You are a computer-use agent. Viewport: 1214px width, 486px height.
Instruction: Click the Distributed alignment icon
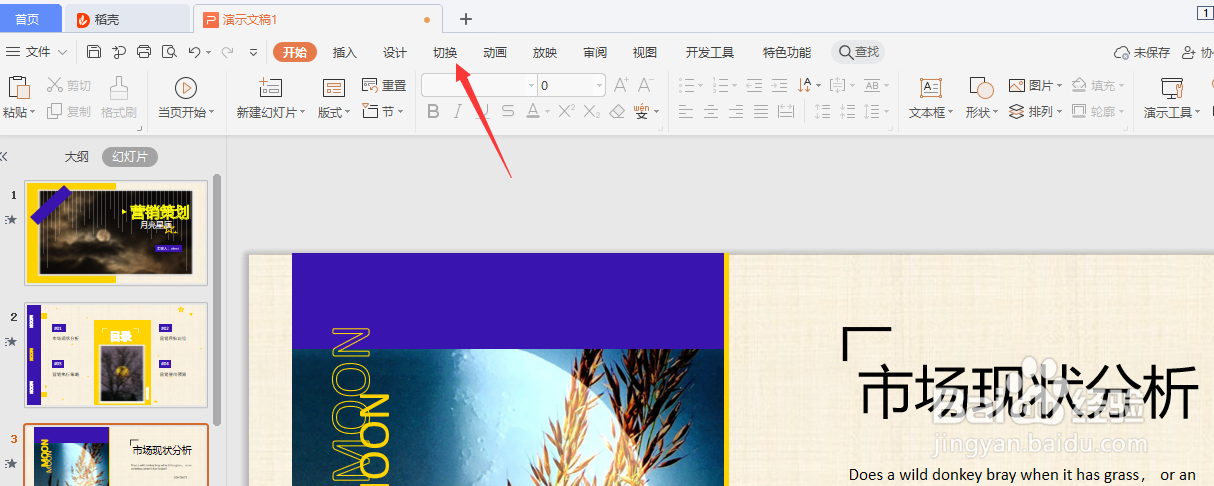pos(786,112)
